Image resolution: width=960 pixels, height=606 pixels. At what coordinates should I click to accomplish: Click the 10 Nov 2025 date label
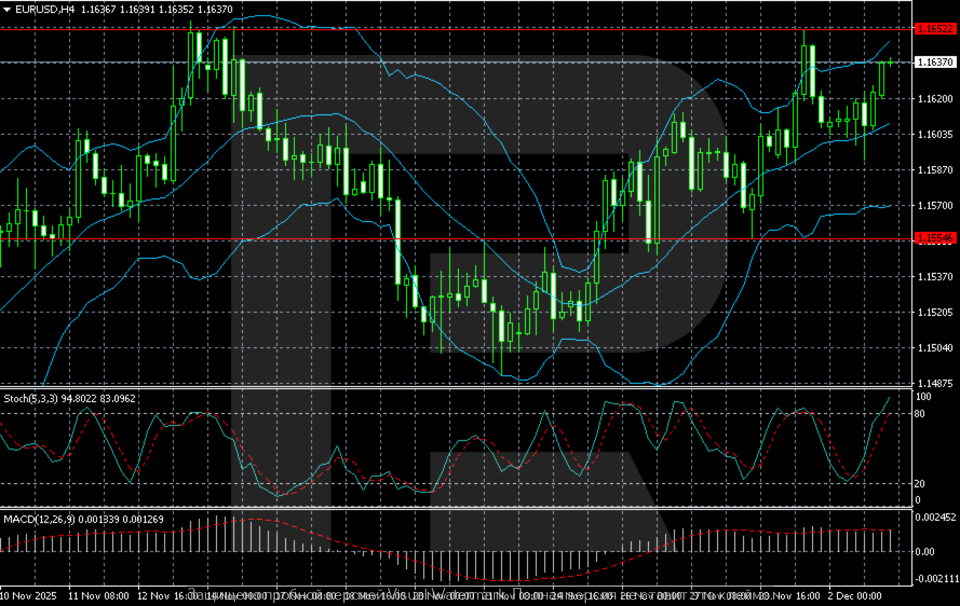(31, 596)
